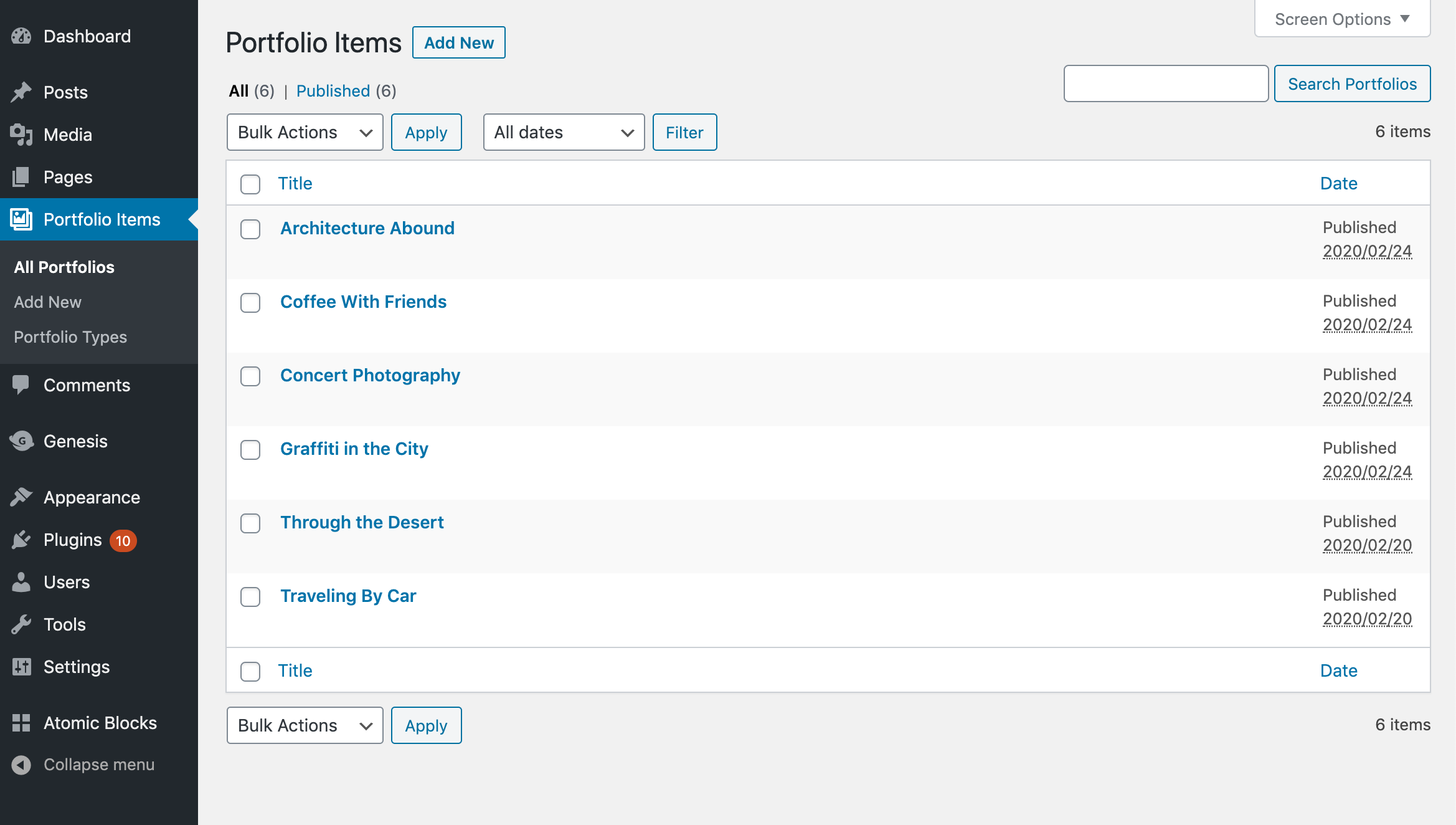Image resolution: width=1456 pixels, height=825 pixels.
Task: Focus the portfolio search input field
Action: [1166, 83]
